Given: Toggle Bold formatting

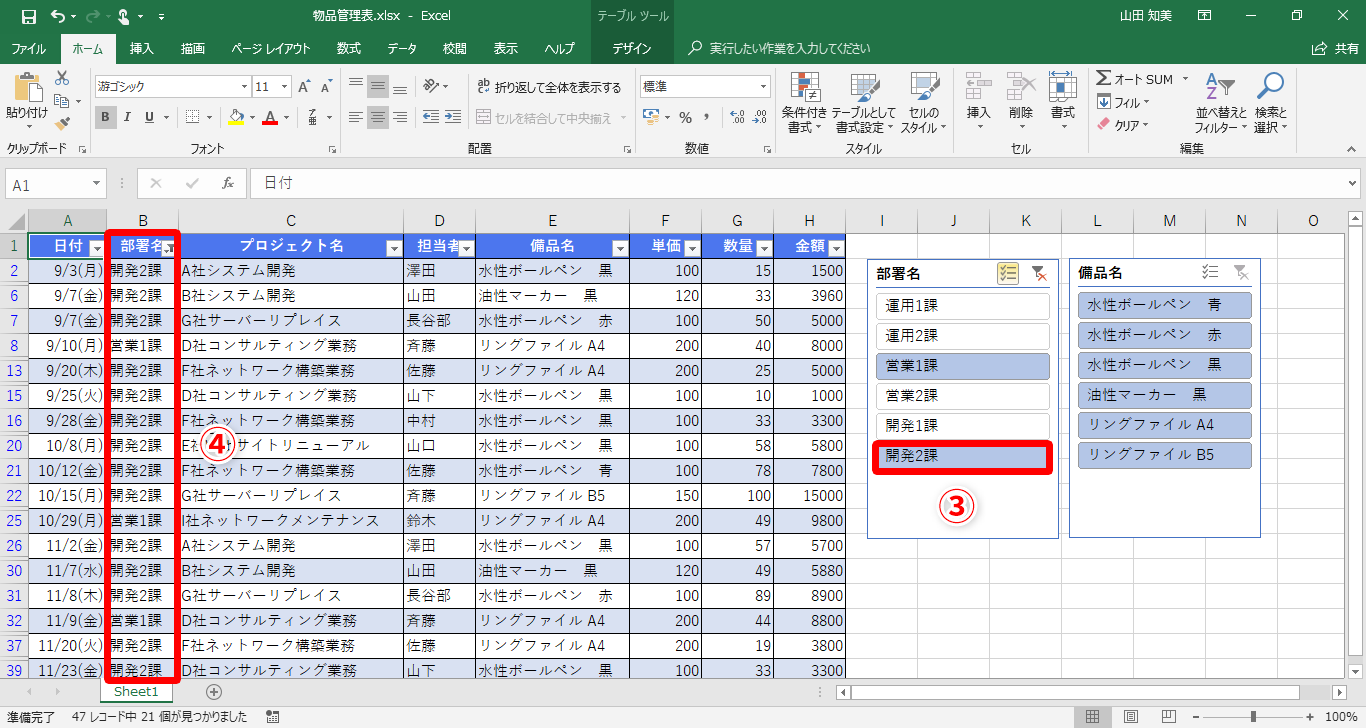Looking at the screenshot, I should tap(105, 117).
